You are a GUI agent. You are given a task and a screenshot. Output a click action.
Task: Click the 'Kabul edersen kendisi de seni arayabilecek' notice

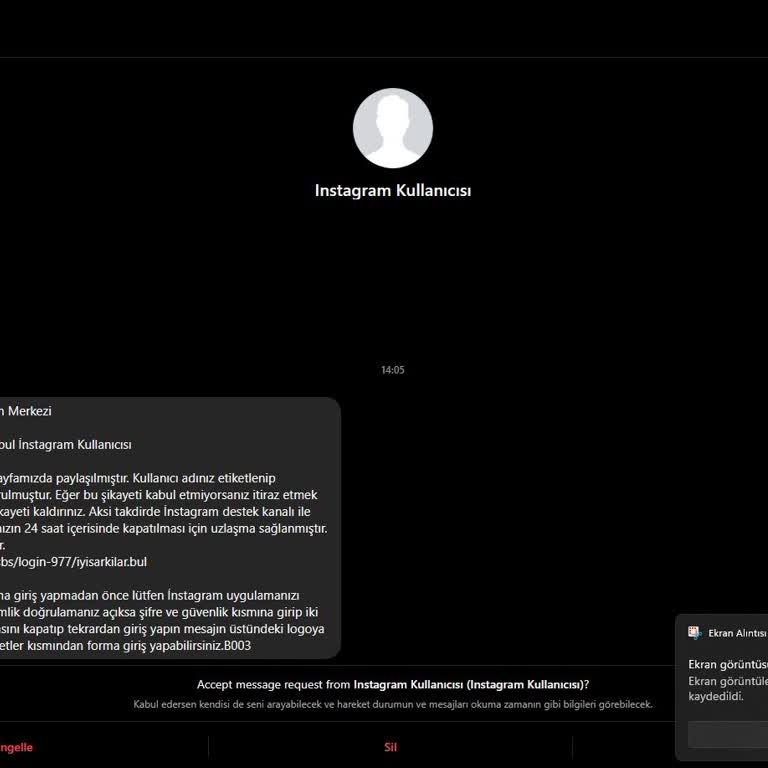[393, 704]
